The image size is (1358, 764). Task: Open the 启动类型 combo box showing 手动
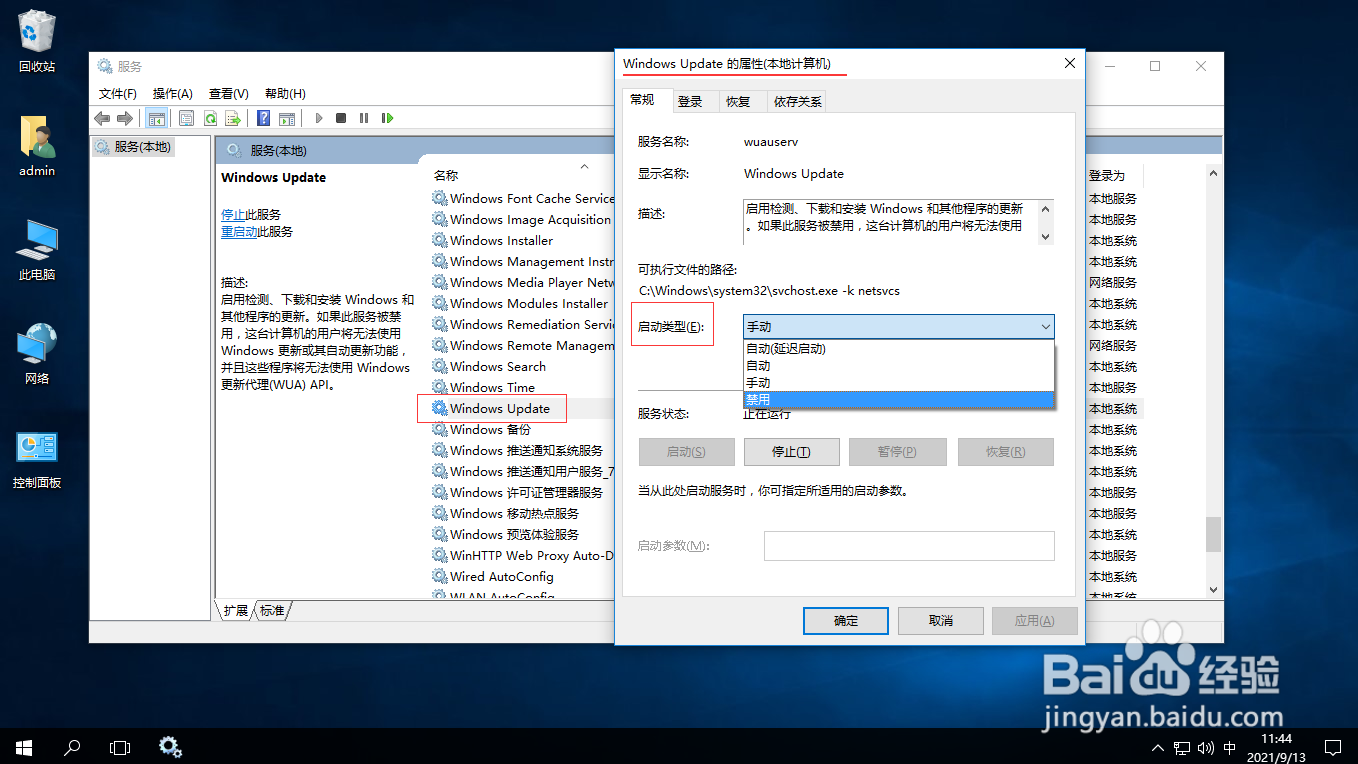click(x=898, y=326)
